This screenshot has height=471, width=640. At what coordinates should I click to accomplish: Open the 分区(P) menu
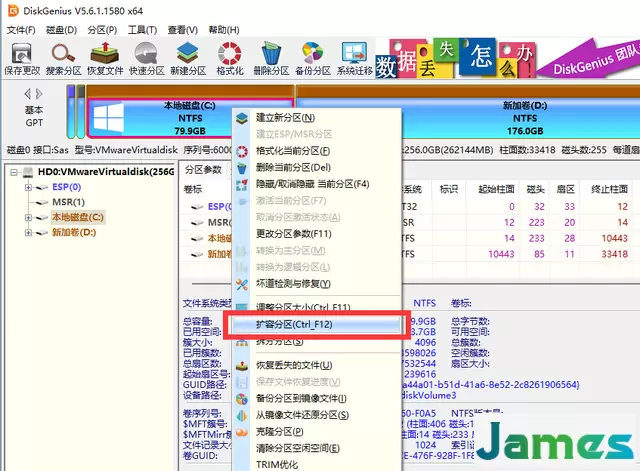(102, 30)
